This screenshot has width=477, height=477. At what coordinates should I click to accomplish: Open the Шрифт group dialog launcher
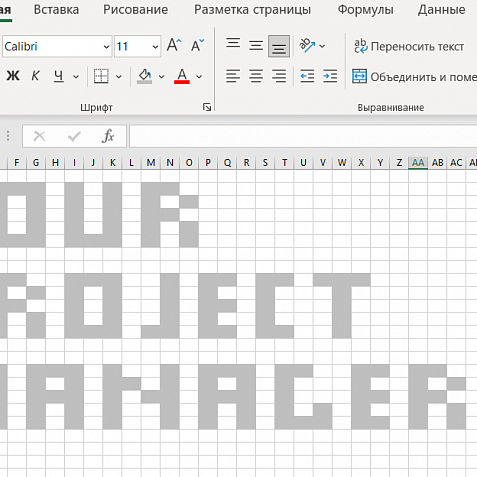(207, 107)
